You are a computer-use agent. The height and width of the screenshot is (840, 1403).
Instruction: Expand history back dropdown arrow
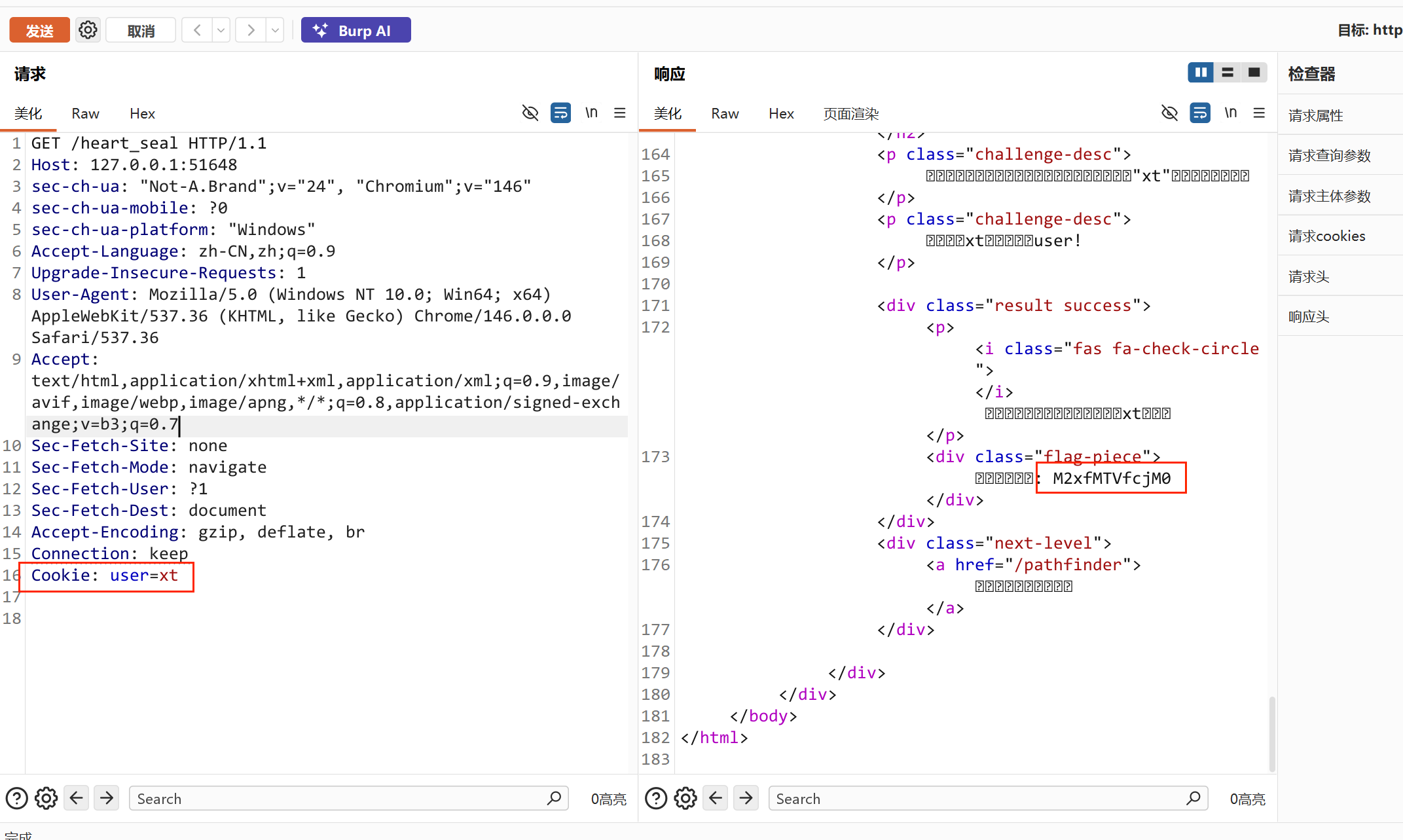221,30
